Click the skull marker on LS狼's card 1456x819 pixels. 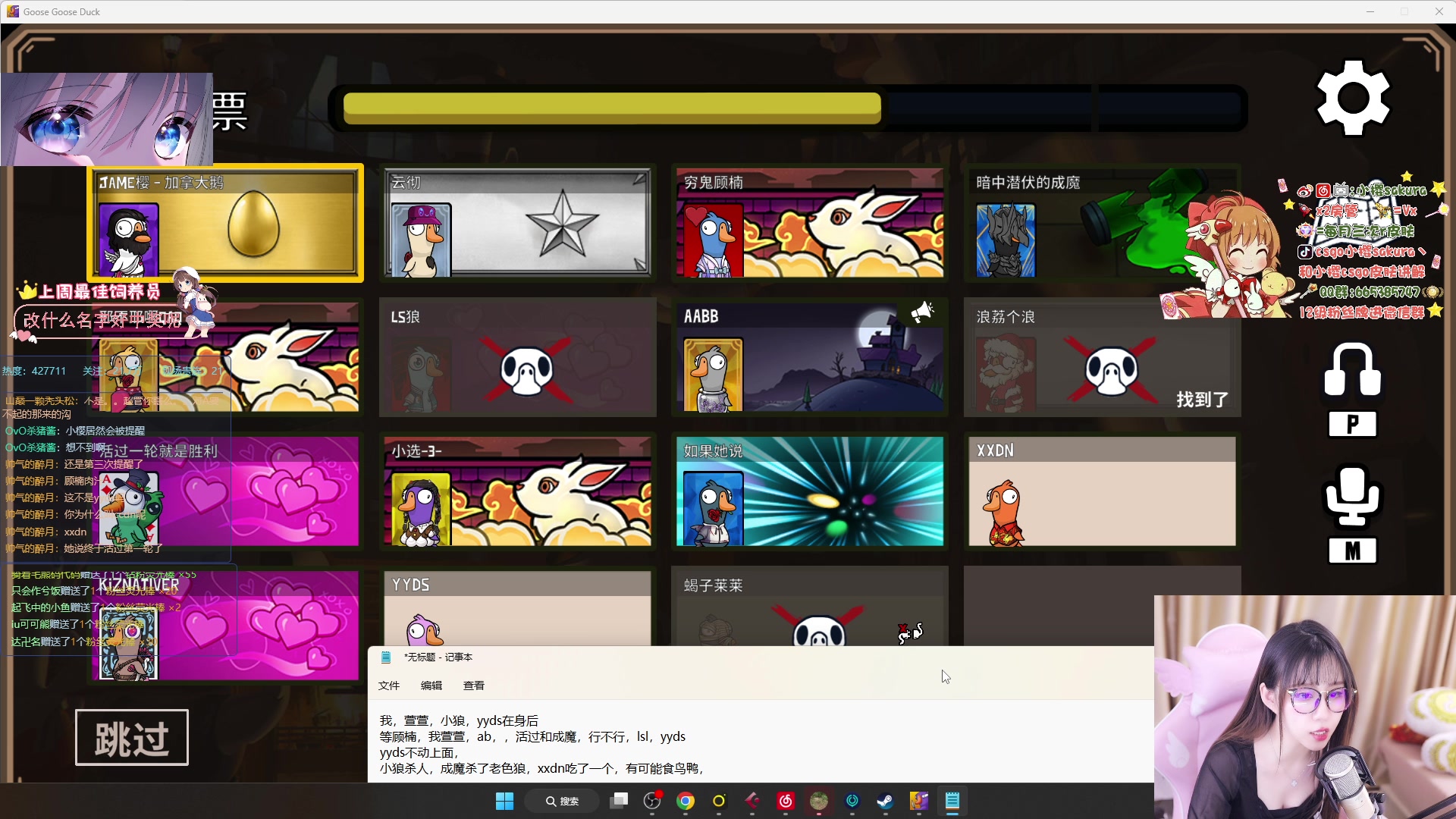click(x=526, y=370)
